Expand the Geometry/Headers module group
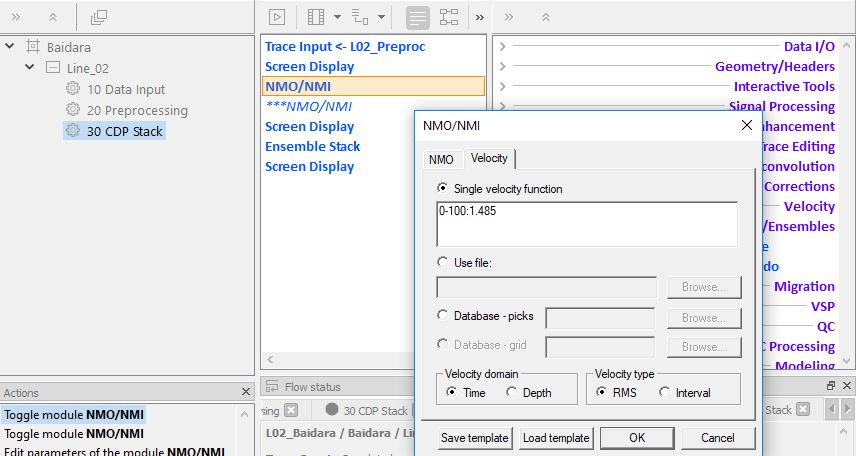The width and height of the screenshot is (857, 456). (502, 66)
